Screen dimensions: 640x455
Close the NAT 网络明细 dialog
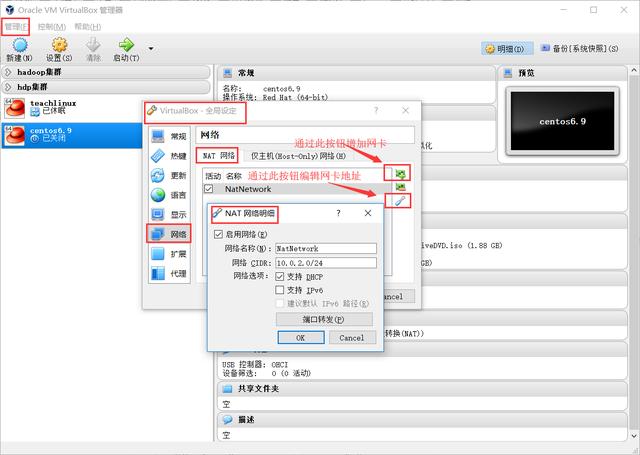368,213
